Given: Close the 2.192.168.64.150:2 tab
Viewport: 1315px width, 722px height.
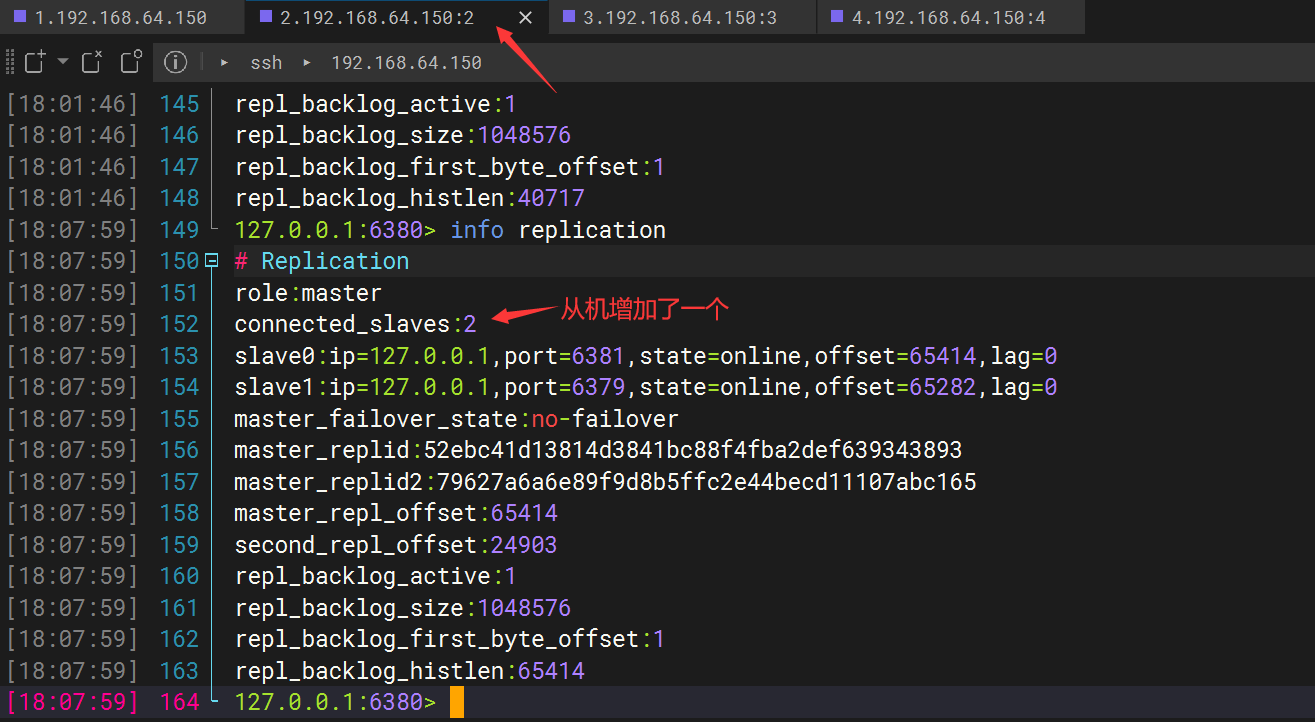Looking at the screenshot, I should [526, 18].
